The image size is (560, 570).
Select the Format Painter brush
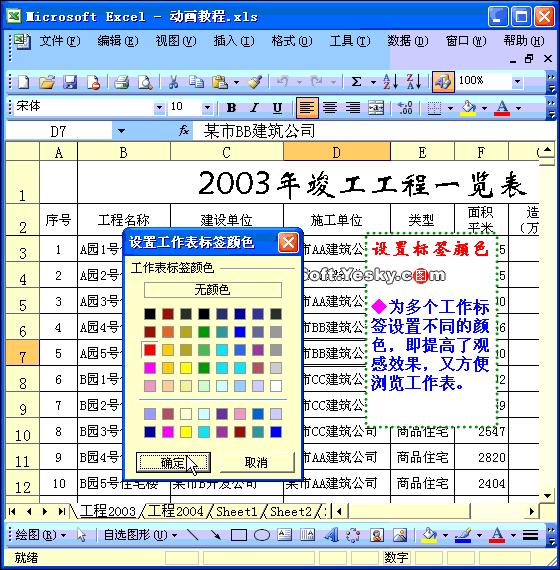(x=255, y=82)
